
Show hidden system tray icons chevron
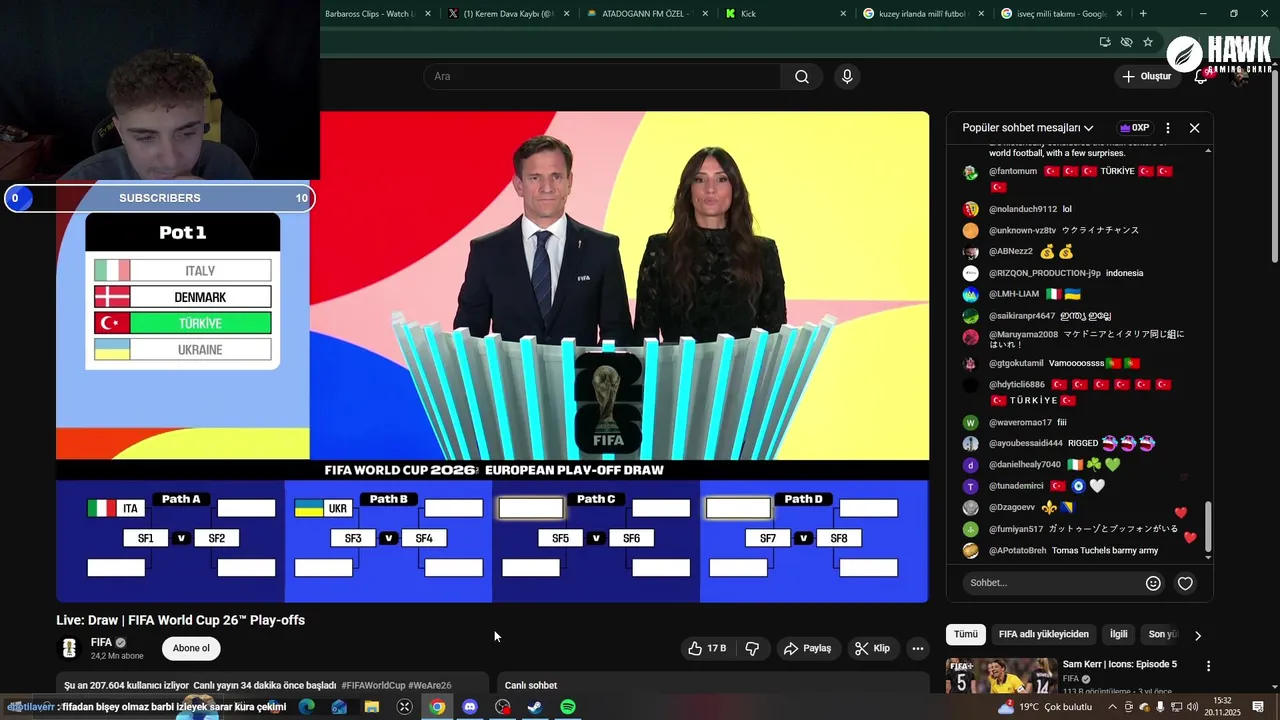(1113, 707)
